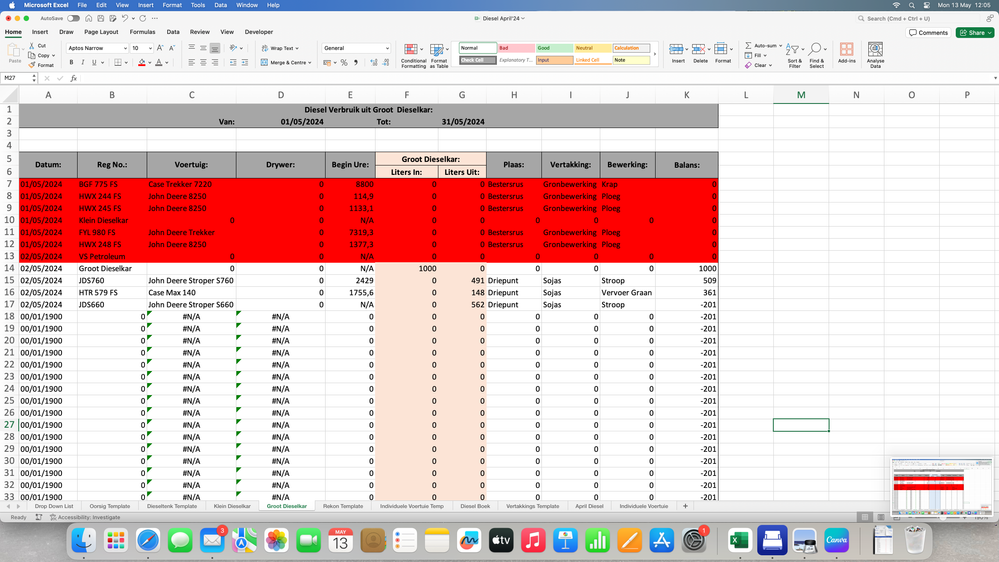Click the Home icon in title bar
The image size is (999, 562).
tap(89, 18)
